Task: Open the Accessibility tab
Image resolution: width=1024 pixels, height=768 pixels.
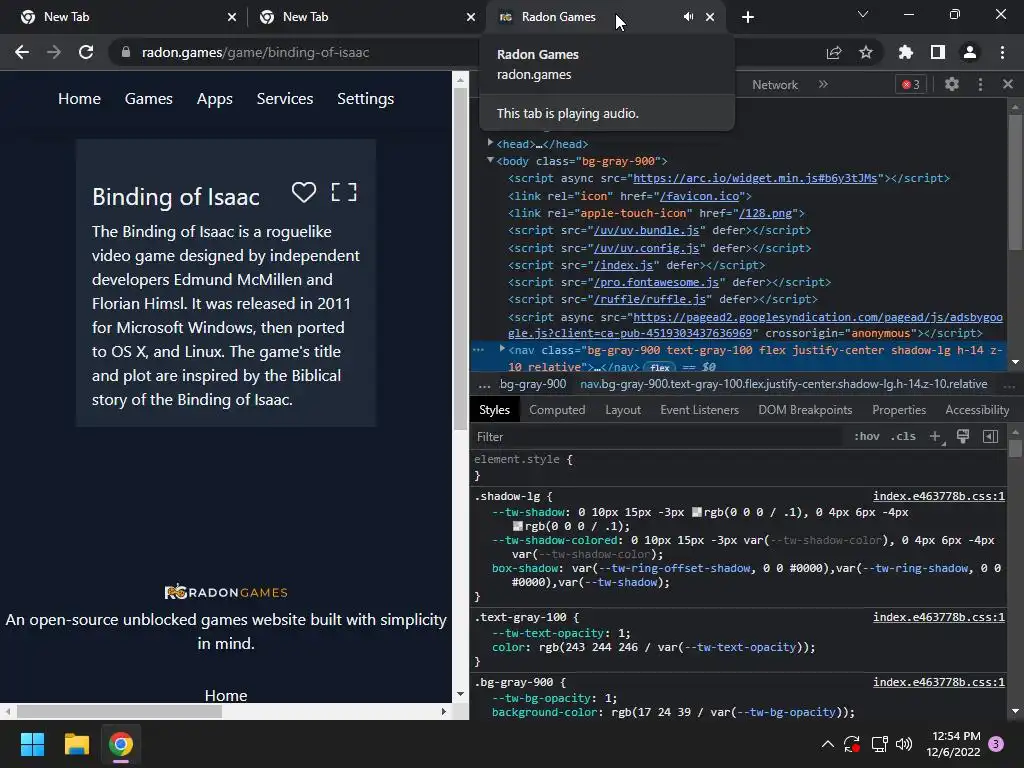Action: 977,409
